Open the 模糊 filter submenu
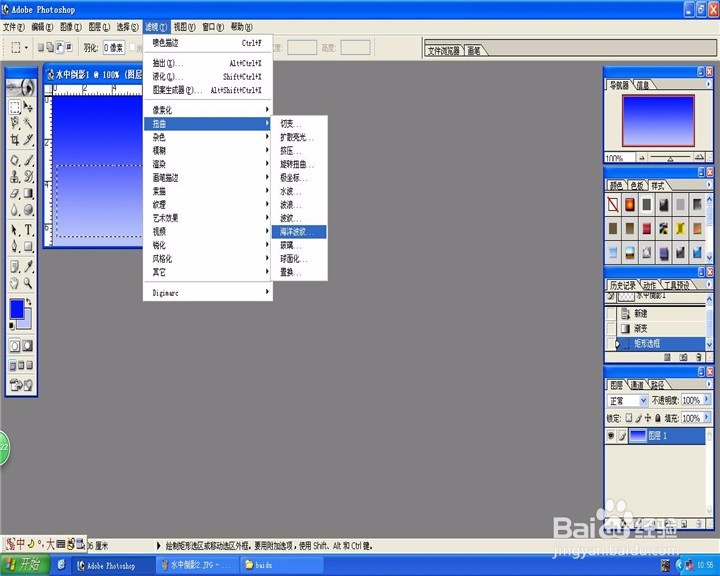The image size is (720, 576). [208, 150]
